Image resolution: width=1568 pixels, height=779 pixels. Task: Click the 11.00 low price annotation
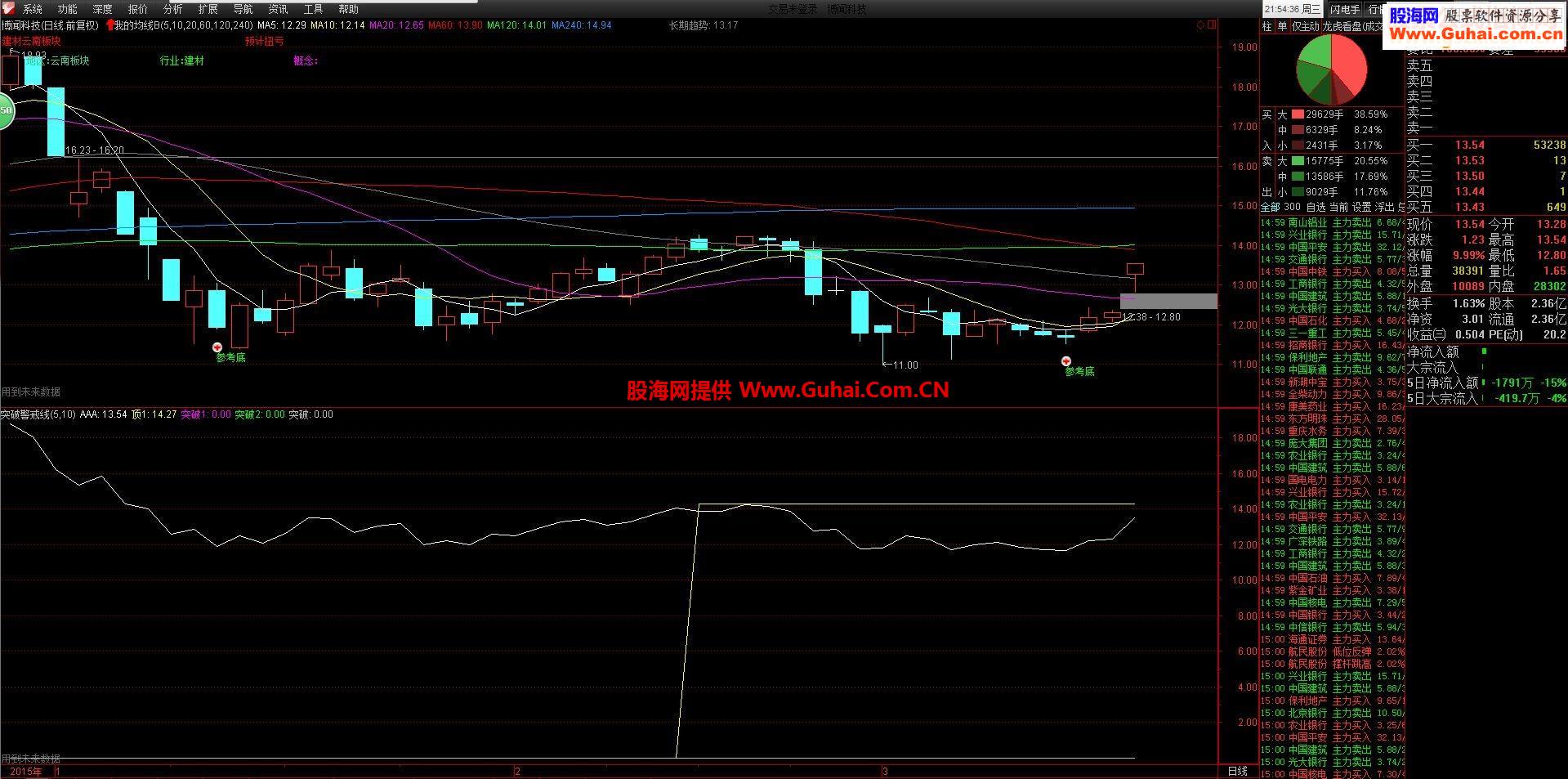point(905,365)
